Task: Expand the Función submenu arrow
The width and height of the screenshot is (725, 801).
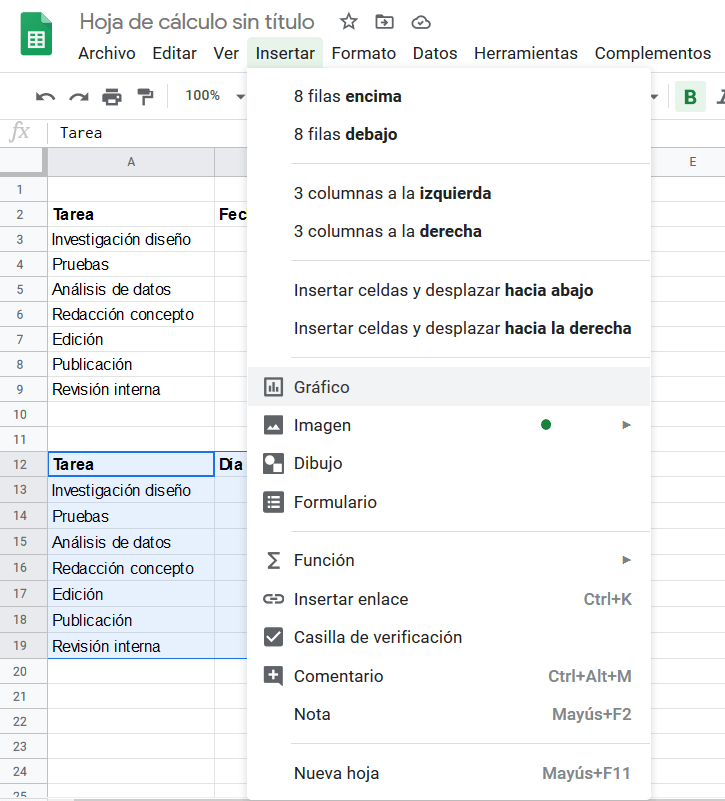Action: [626, 560]
